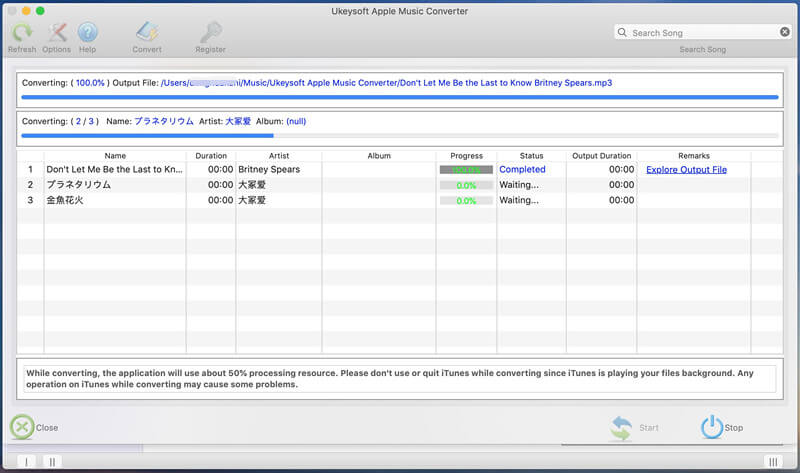The width and height of the screenshot is (800, 473).
Task: Click the Start button
Action: 634,428
